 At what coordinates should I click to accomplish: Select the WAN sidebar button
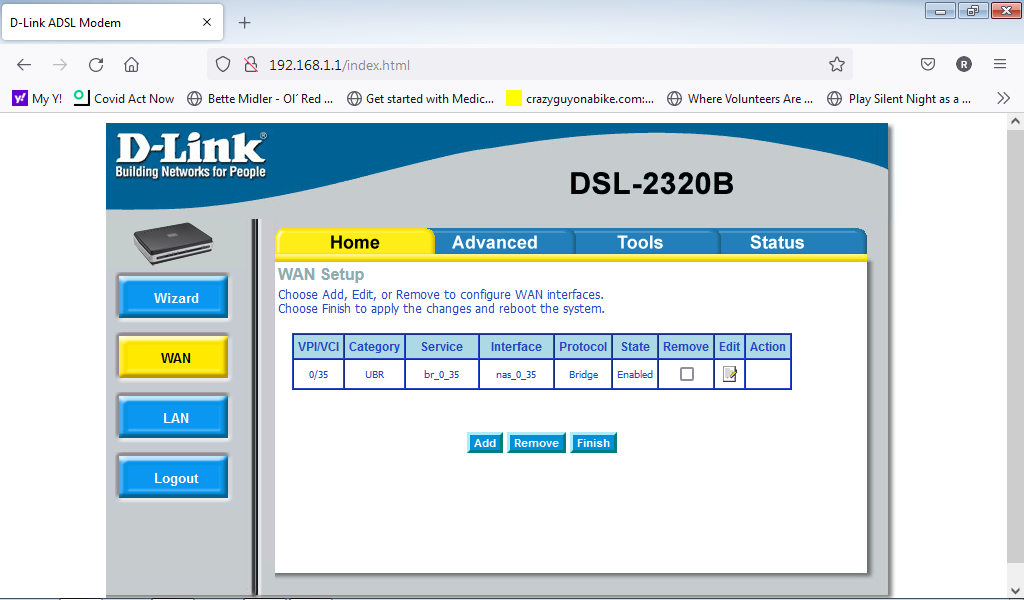coord(174,358)
